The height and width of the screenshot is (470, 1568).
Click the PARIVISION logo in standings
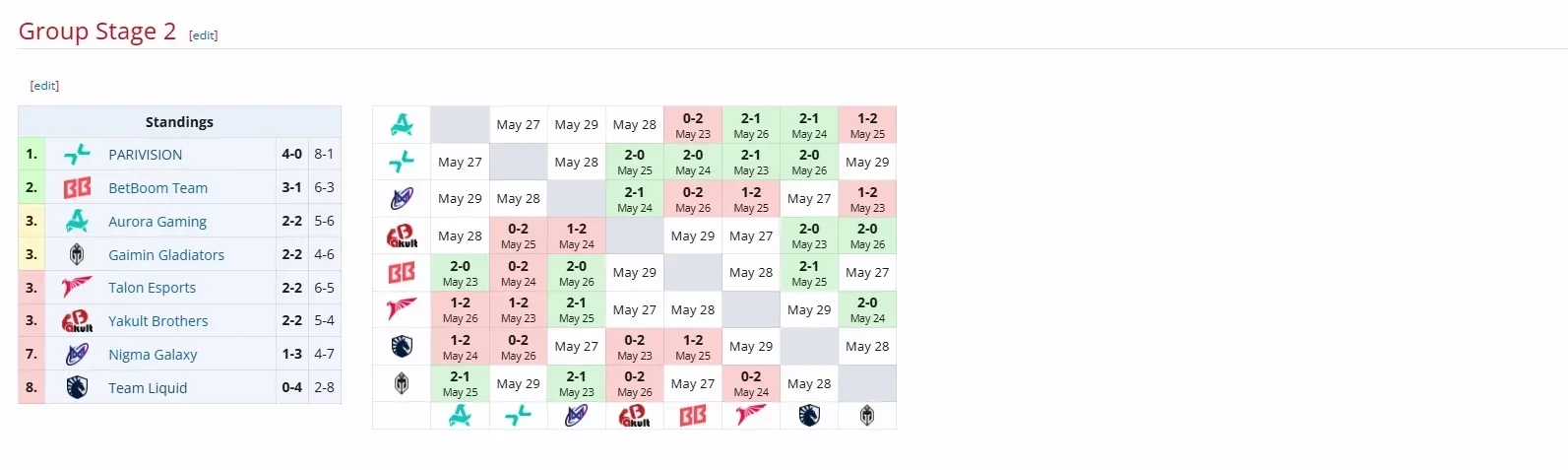[x=77, y=155]
